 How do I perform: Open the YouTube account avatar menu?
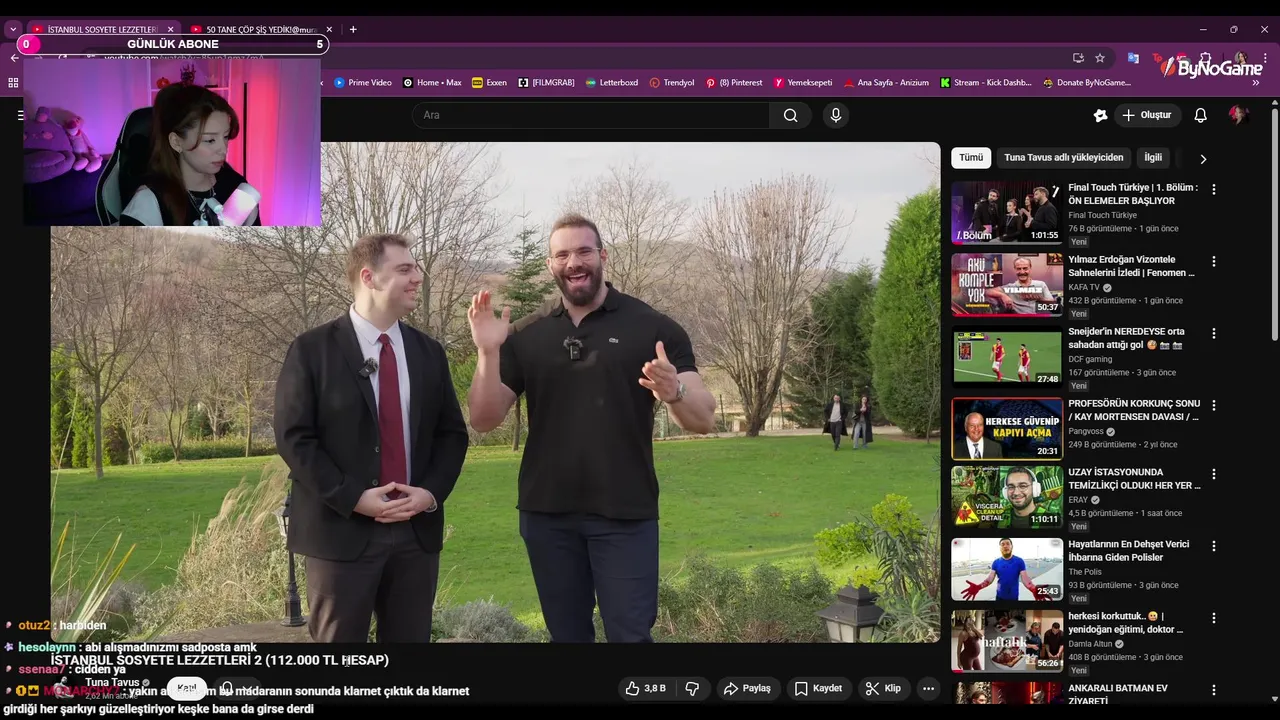pos(1238,115)
